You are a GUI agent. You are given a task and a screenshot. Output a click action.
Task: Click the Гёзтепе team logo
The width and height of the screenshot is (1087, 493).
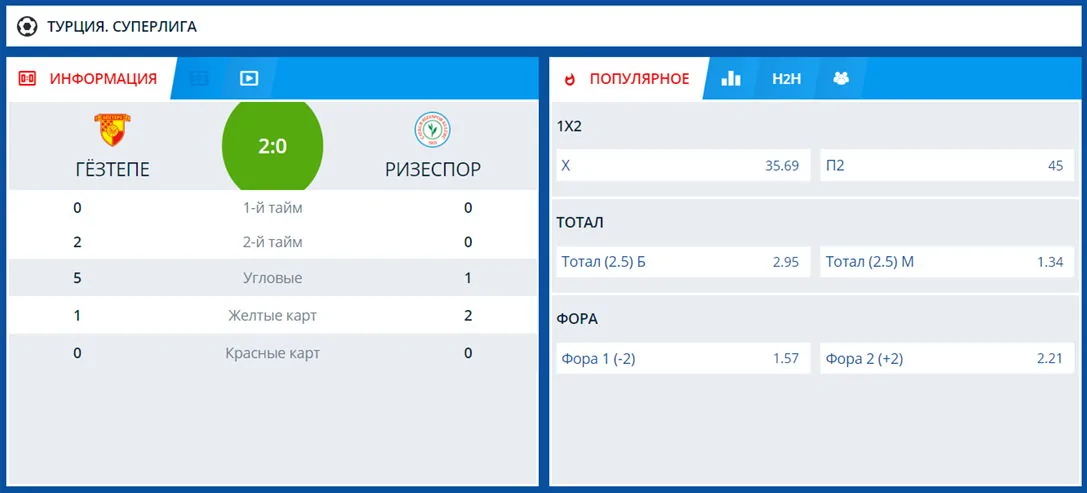[x=112, y=130]
